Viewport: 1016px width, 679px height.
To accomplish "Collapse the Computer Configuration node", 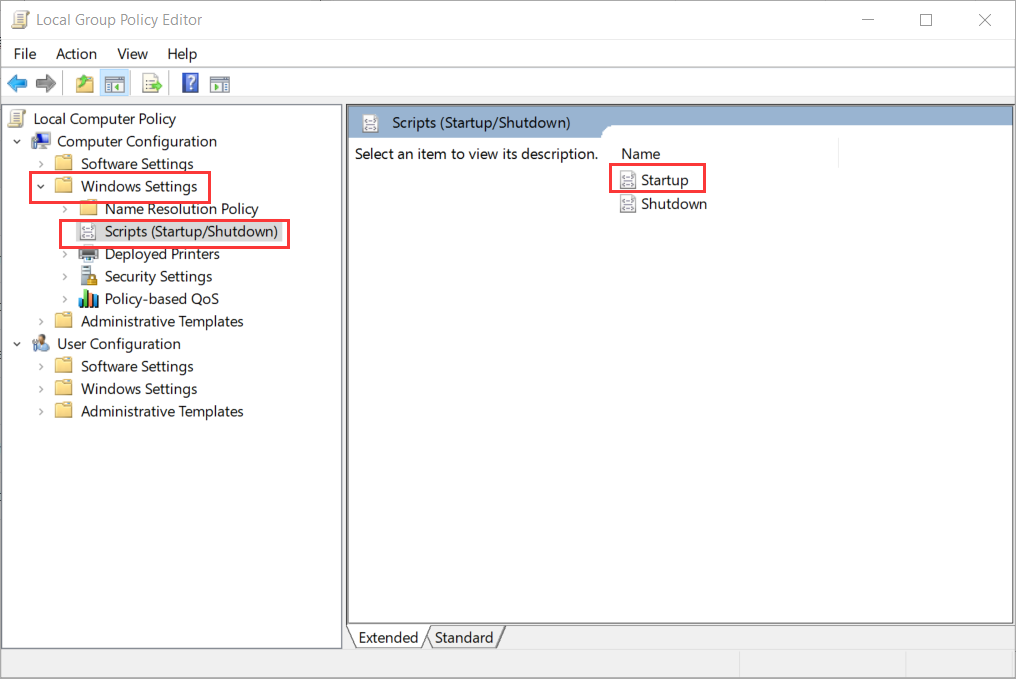I will pos(17,141).
